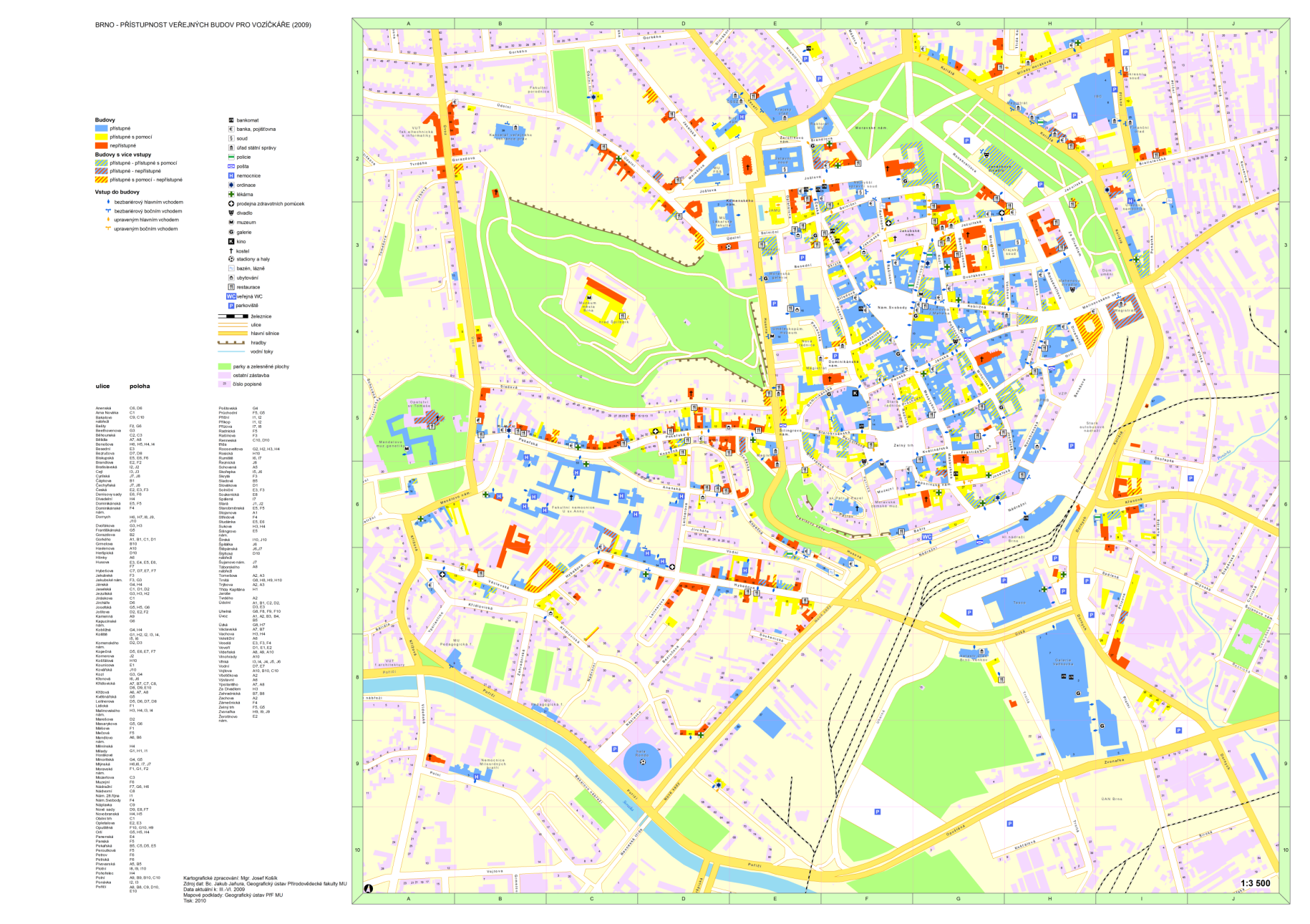Viewport: 1310px width, 924px height.
Task: Select the poloha column header of index
Action: [140, 386]
